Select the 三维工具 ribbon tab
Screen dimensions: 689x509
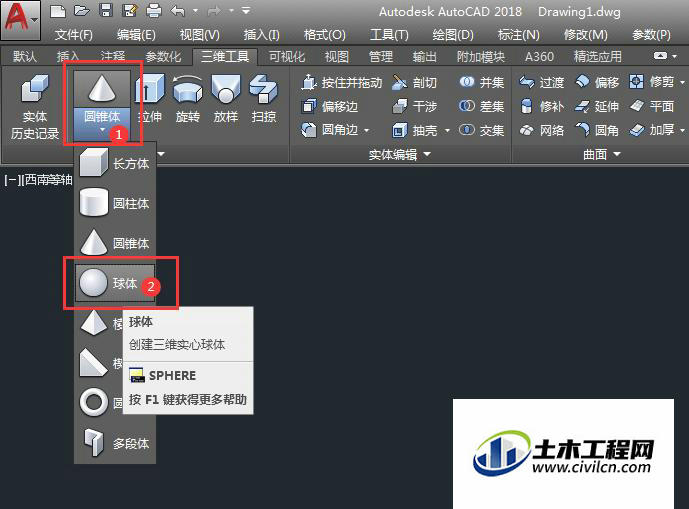click(x=225, y=56)
